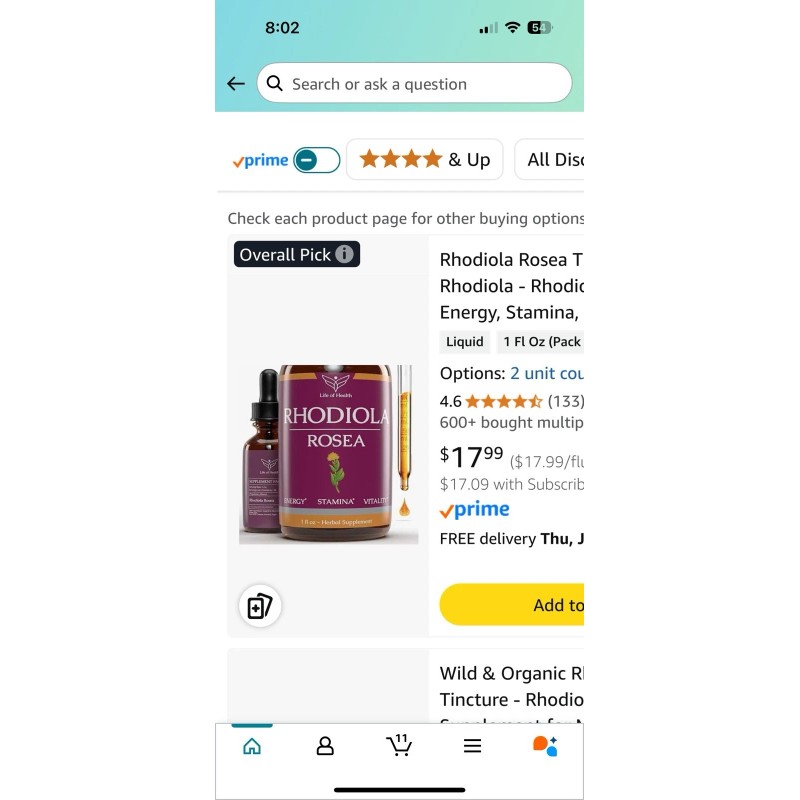Image resolution: width=800 pixels, height=800 pixels.
Task: Open the Home tab icon
Action: [x=252, y=746]
